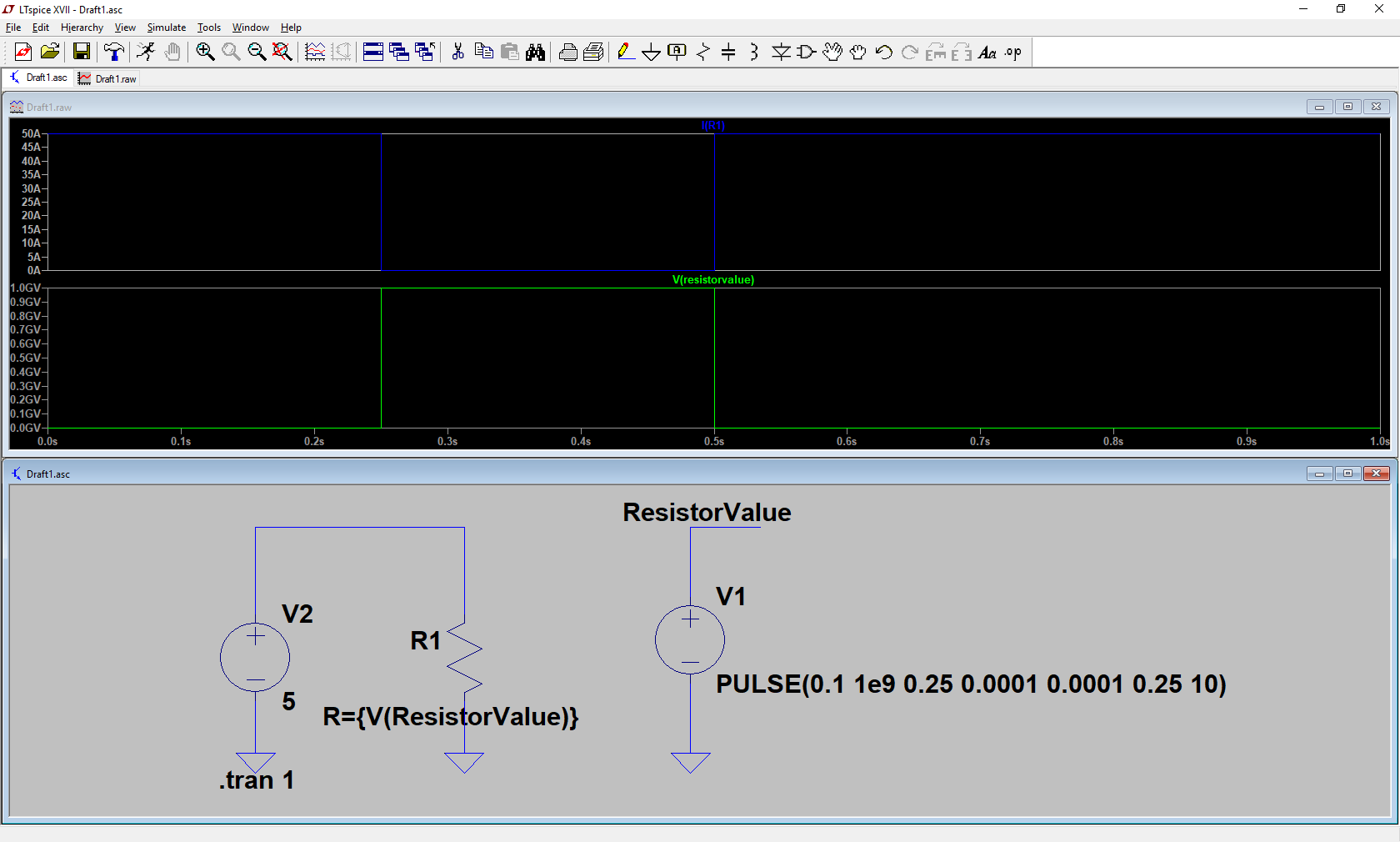Screen dimensions: 1400x842
Task: Click the Undo arrow icon
Action: 884,52
